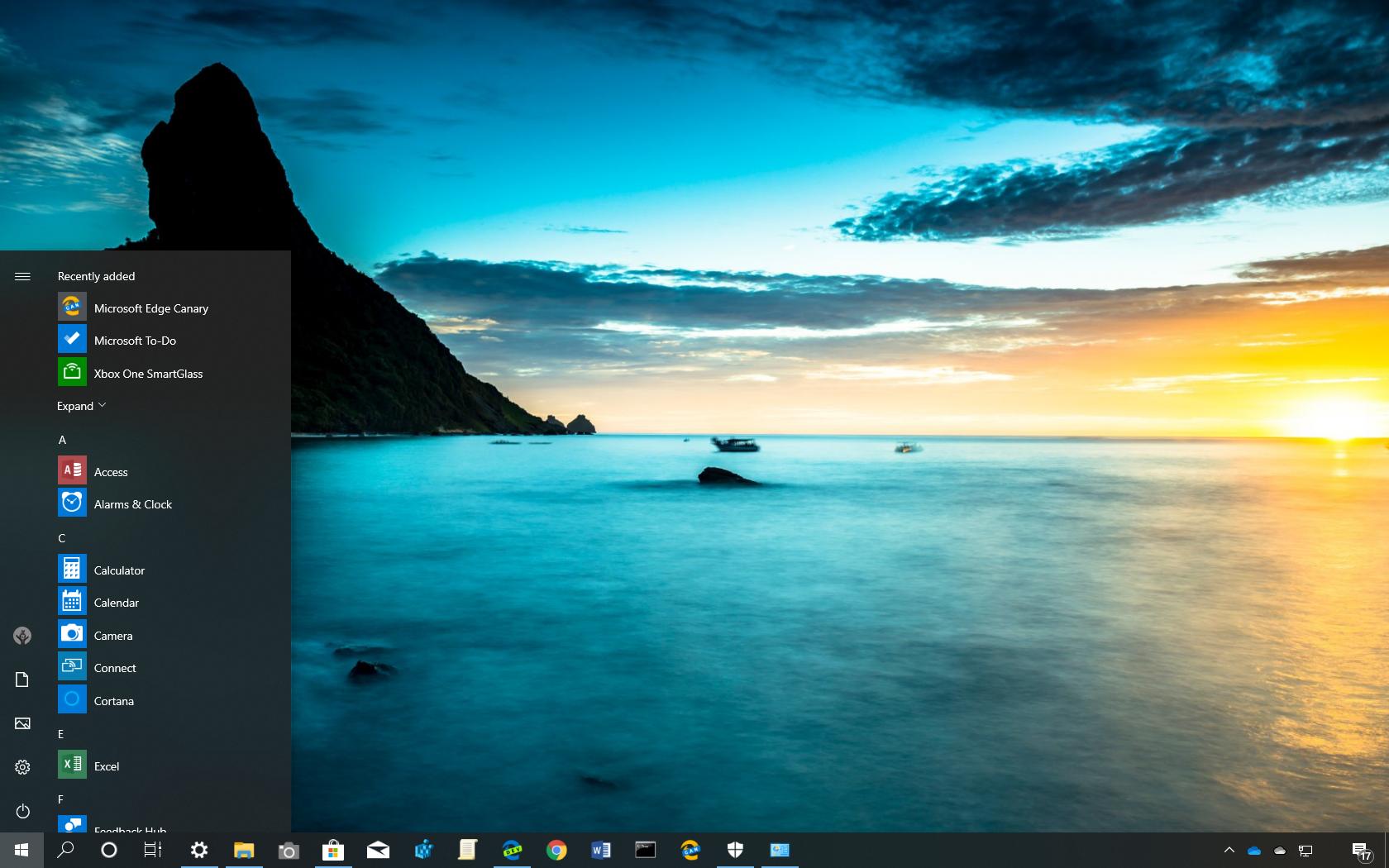Expand the Start menu navigation pane

coord(22,276)
